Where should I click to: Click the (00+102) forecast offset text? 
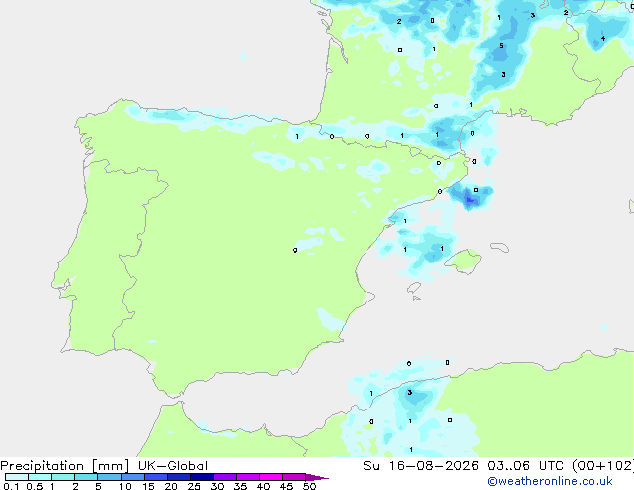[603, 466]
